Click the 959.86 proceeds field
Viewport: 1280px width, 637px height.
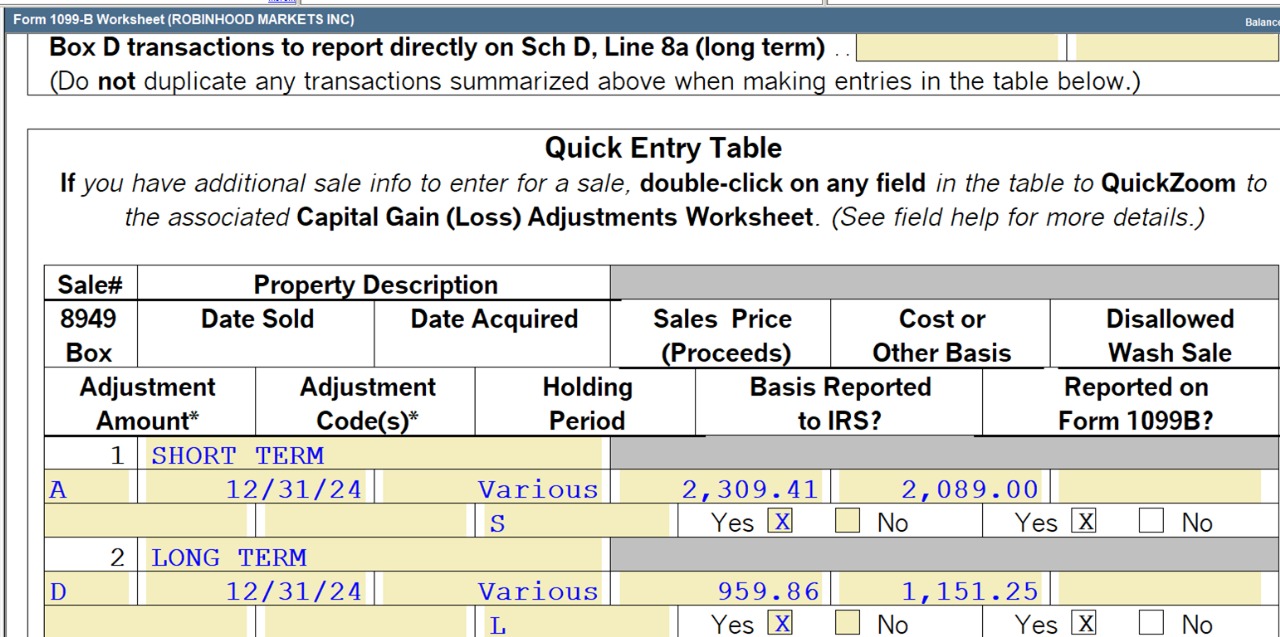coord(722,591)
